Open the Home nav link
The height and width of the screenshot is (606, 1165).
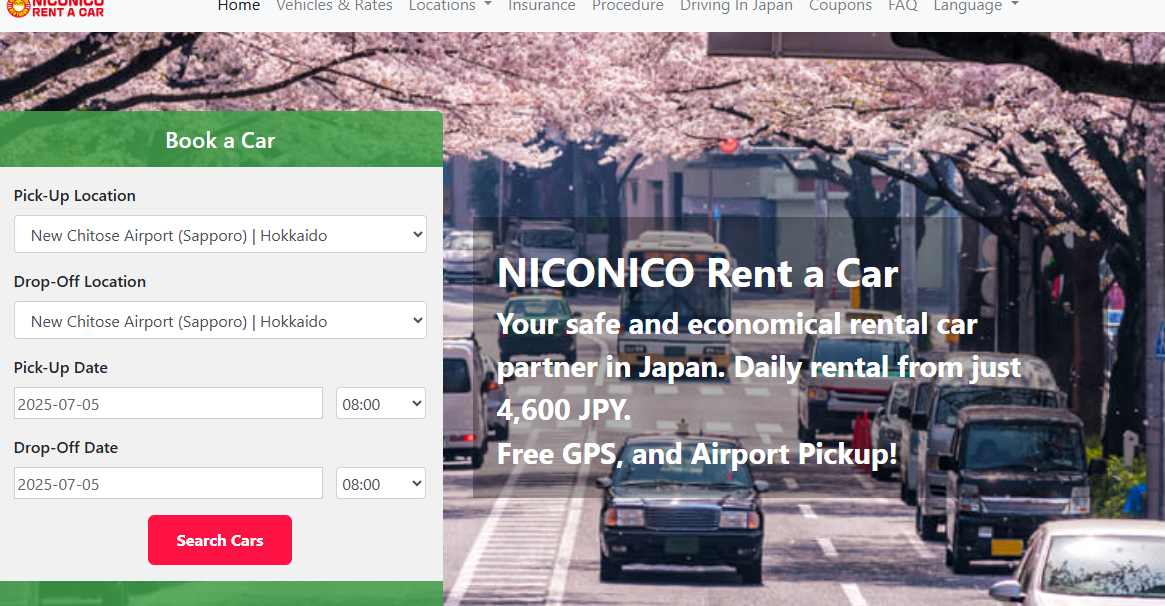pyautogui.click(x=238, y=6)
